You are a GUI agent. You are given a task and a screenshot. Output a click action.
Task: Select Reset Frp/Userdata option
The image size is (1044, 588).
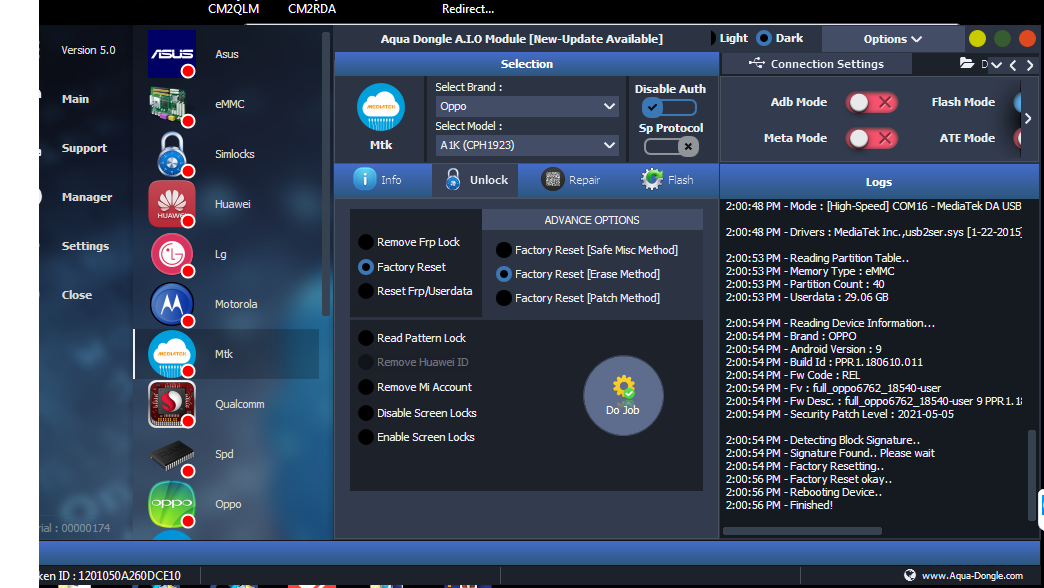[x=416, y=291]
